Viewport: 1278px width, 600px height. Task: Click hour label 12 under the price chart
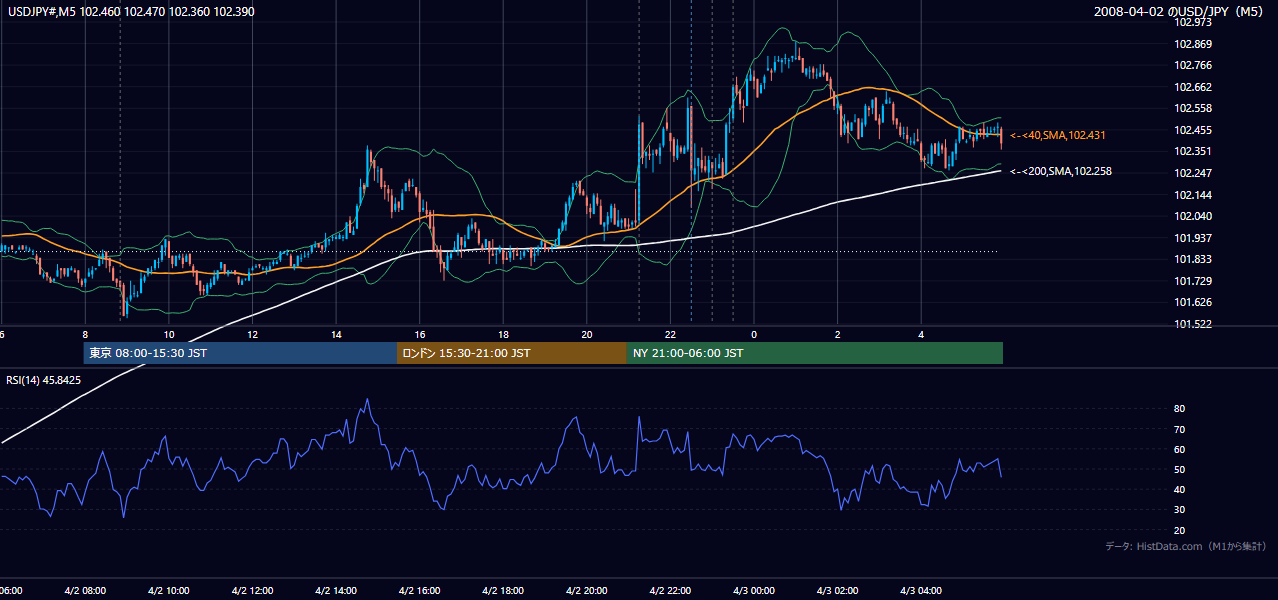[x=252, y=334]
